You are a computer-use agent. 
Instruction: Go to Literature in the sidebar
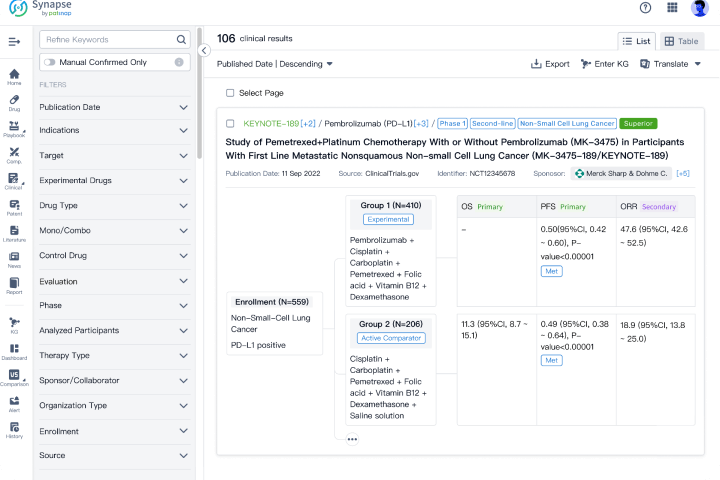(x=14, y=234)
